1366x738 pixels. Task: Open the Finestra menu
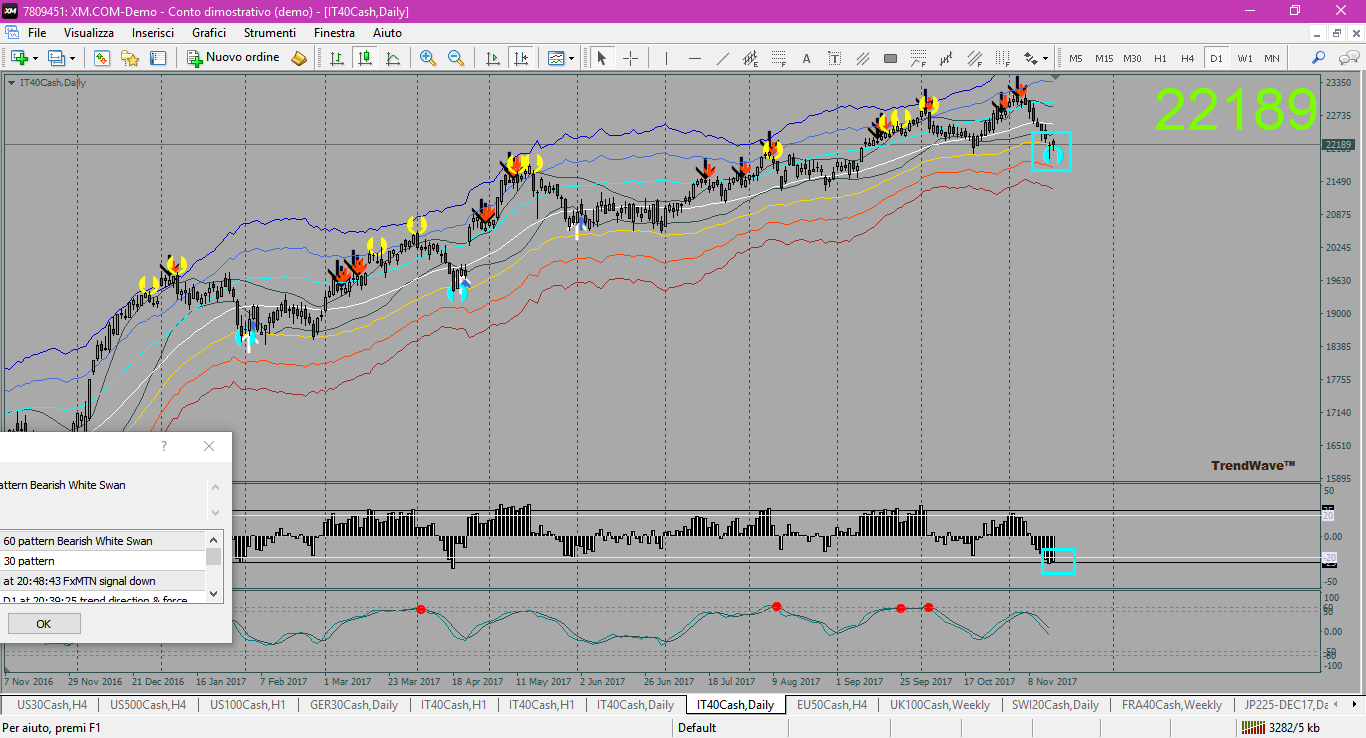coord(334,33)
